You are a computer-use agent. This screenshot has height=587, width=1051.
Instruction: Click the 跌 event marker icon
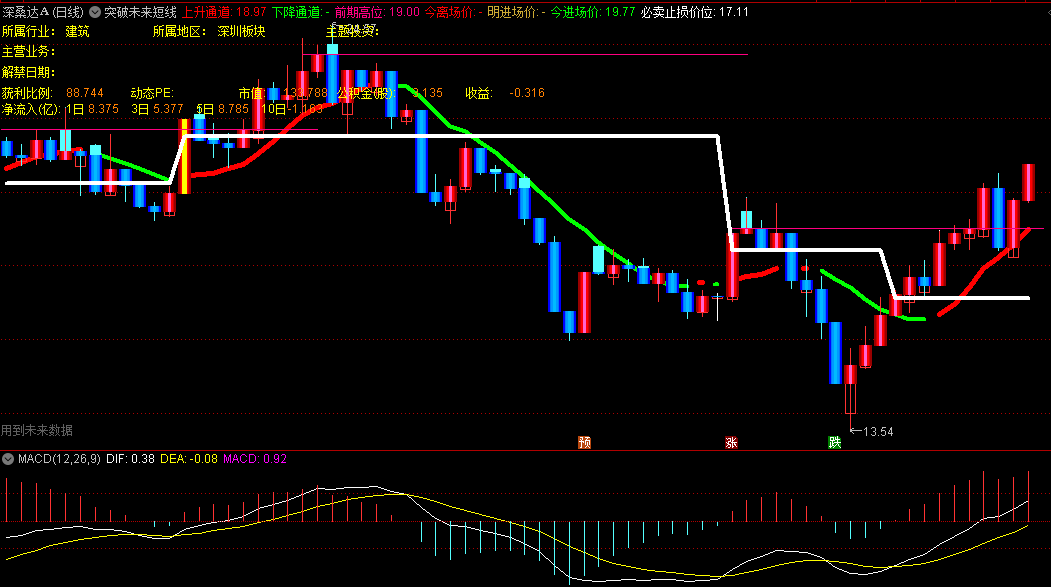[x=834, y=442]
